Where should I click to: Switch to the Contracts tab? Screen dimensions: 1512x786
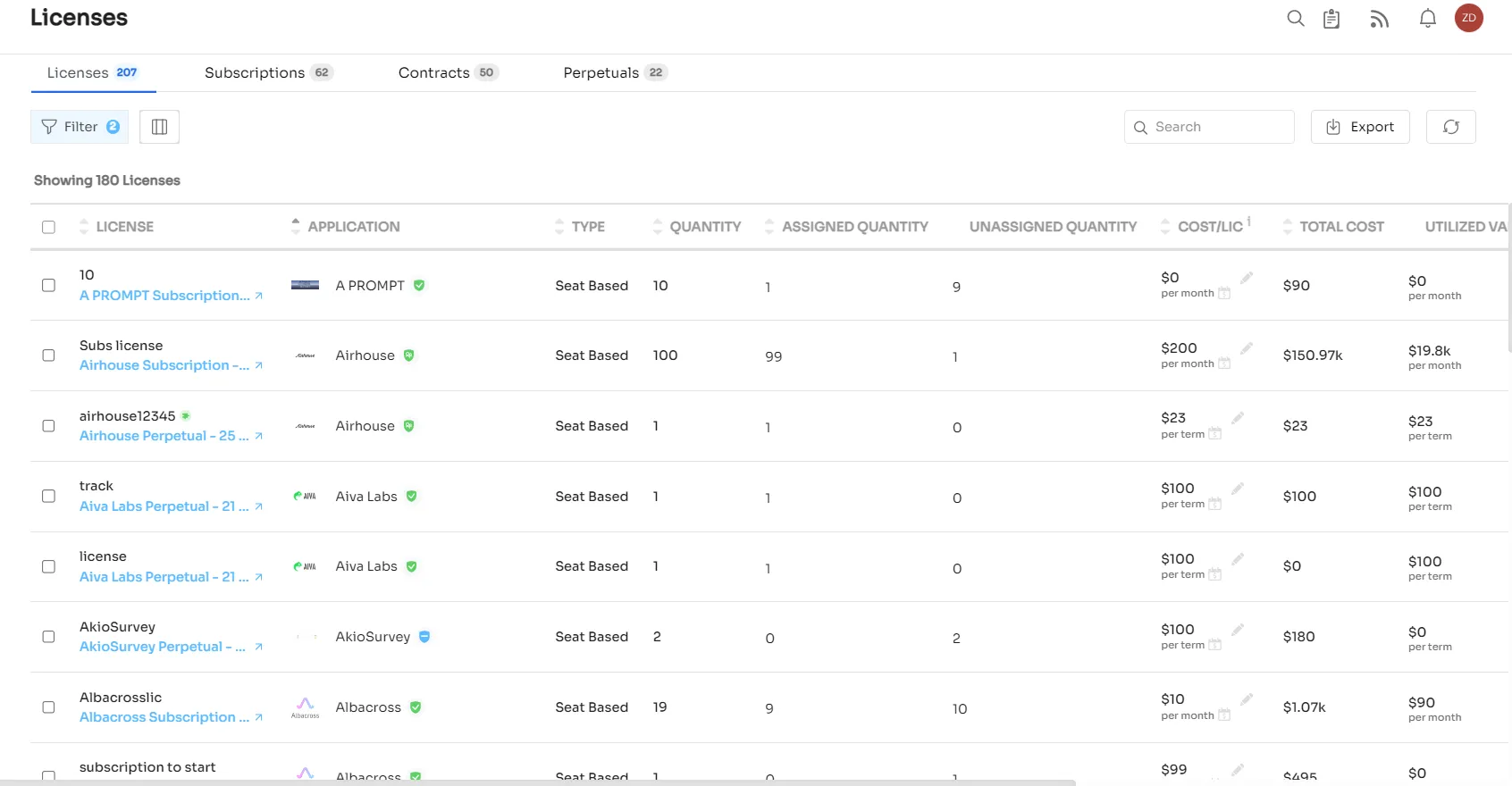(448, 72)
